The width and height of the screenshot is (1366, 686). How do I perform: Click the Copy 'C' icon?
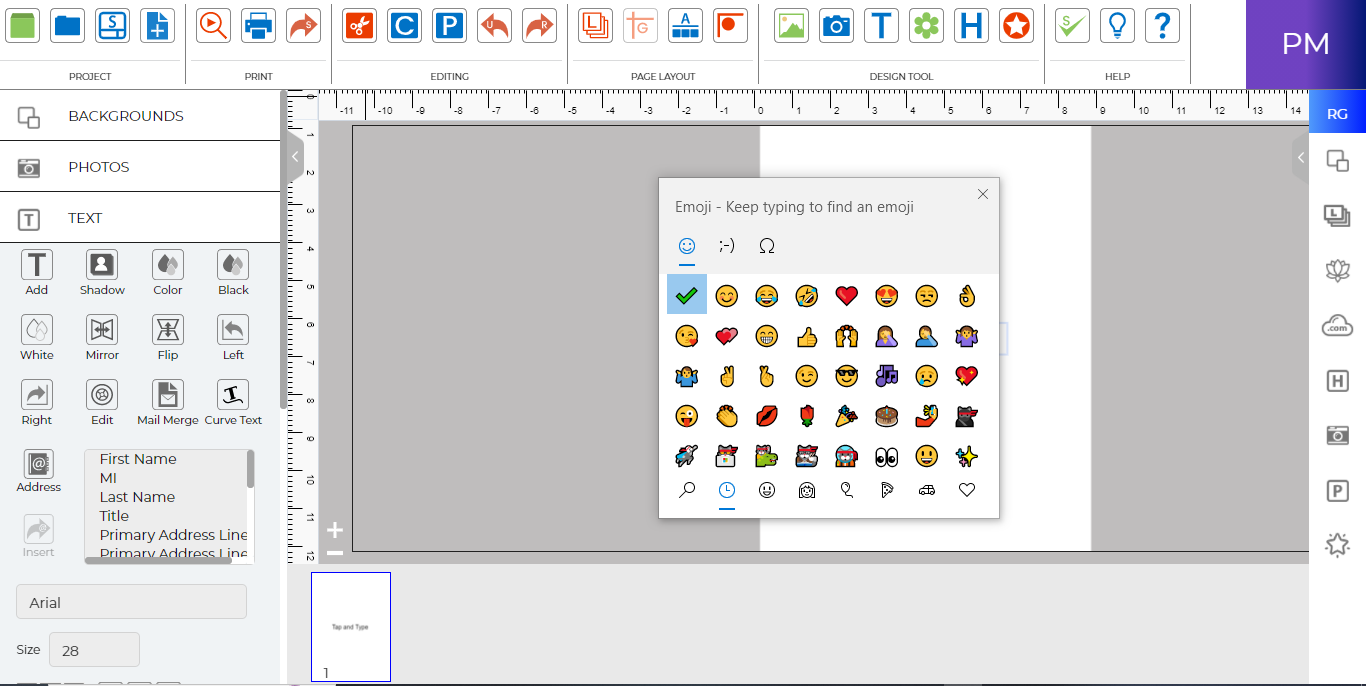404,25
